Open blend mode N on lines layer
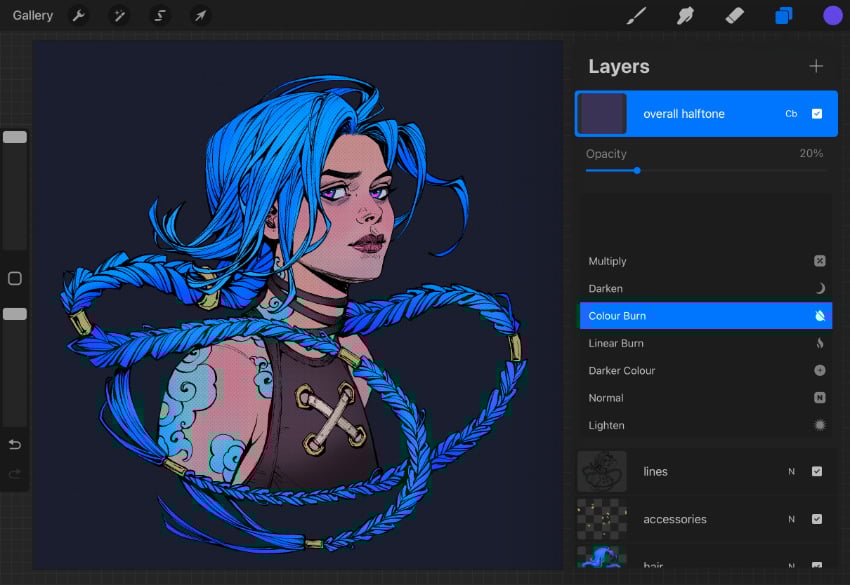 pyautogui.click(x=791, y=472)
